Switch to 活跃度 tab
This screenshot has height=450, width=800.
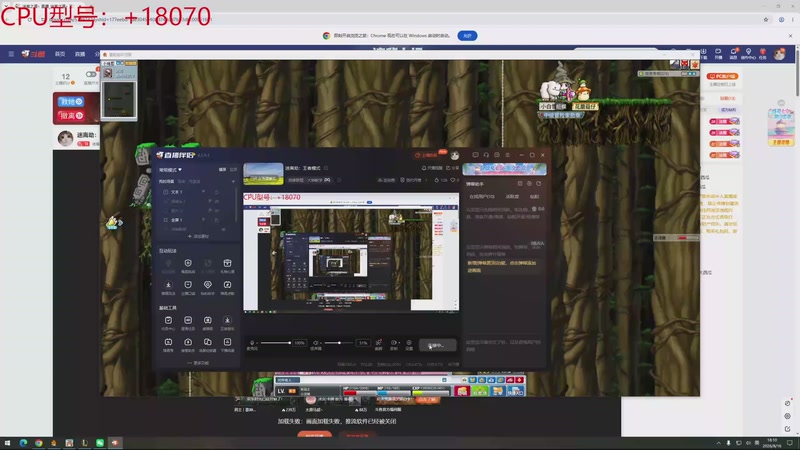click(x=512, y=196)
